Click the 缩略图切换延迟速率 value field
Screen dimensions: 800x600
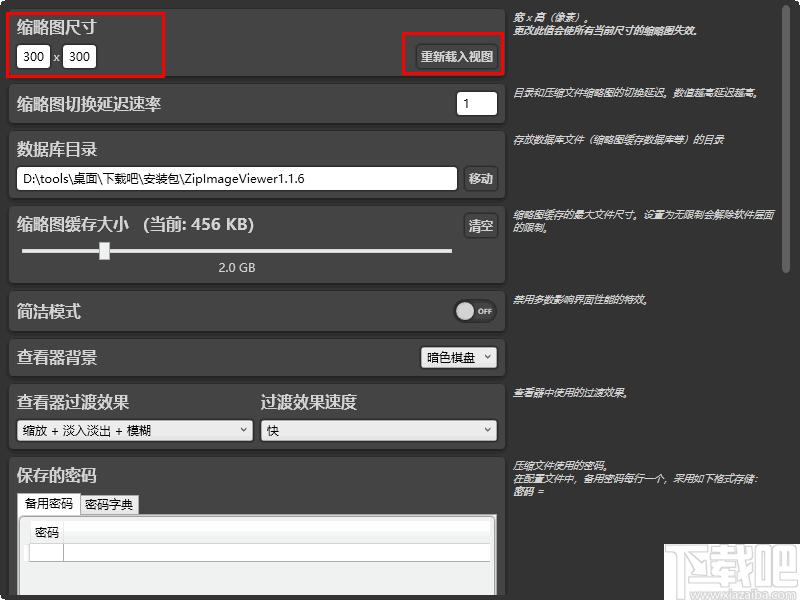477,104
